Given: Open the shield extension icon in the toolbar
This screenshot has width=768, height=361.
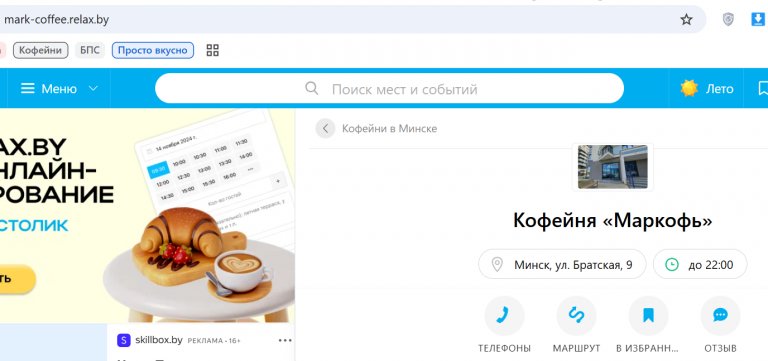Looking at the screenshot, I should point(728,20).
